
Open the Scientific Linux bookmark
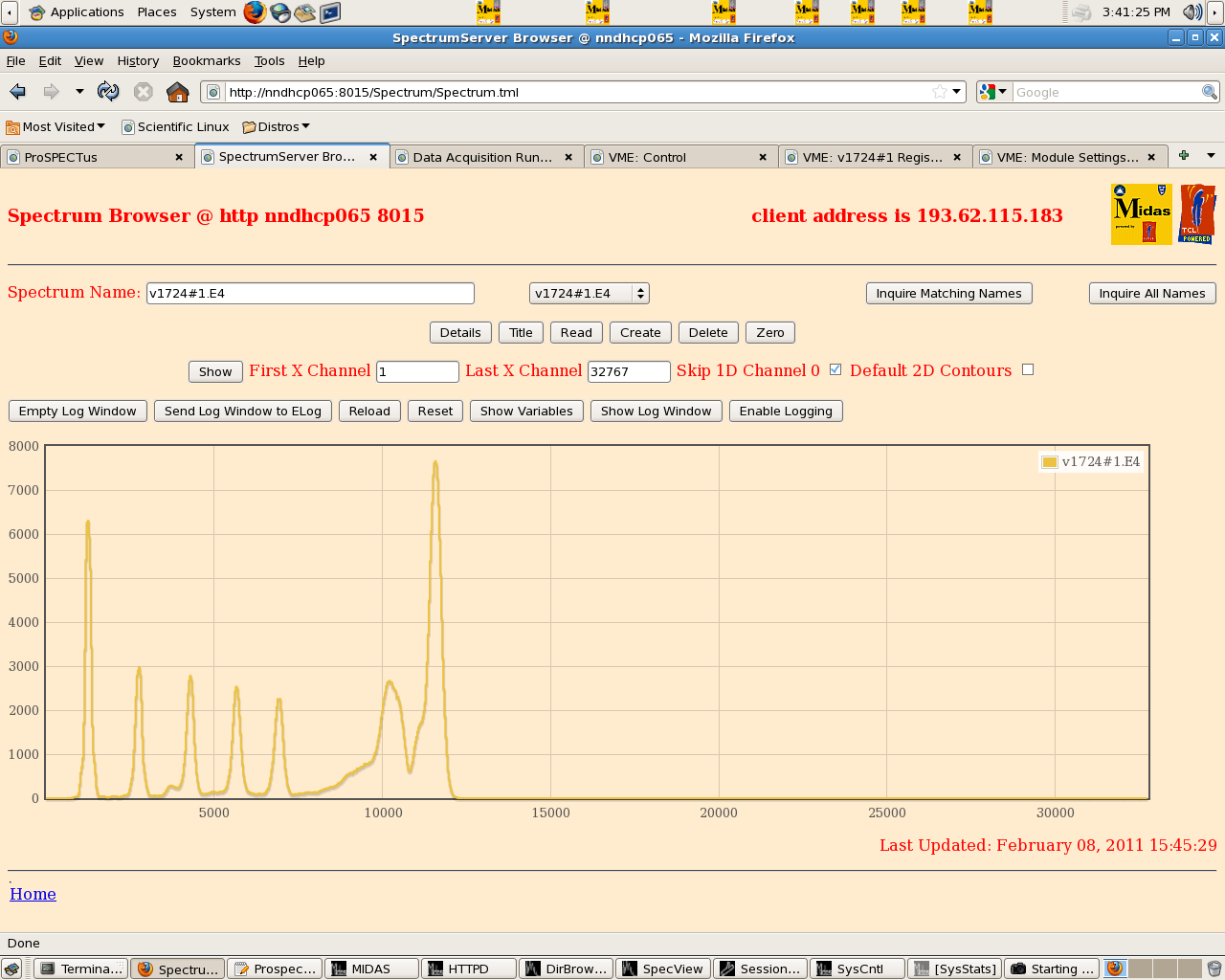click(x=175, y=126)
